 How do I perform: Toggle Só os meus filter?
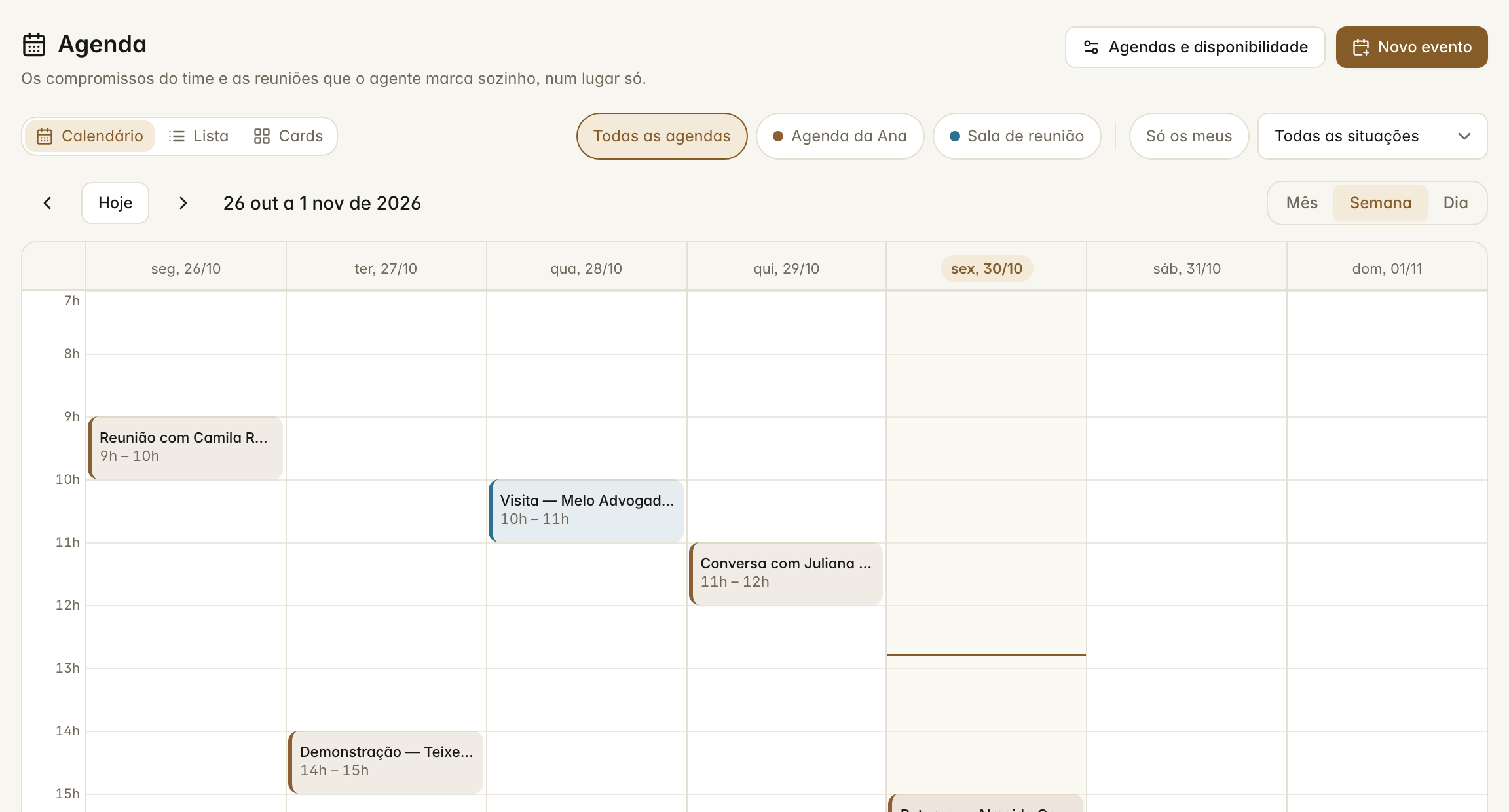click(1189, 136)
